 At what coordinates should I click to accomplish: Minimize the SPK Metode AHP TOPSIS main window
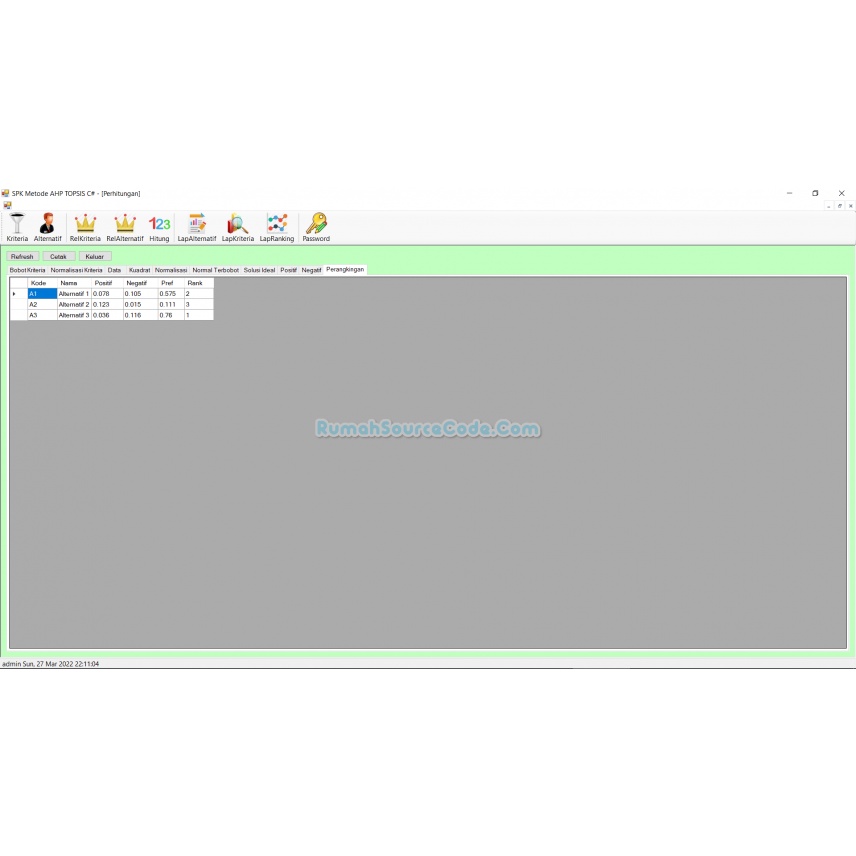[789, 193]
